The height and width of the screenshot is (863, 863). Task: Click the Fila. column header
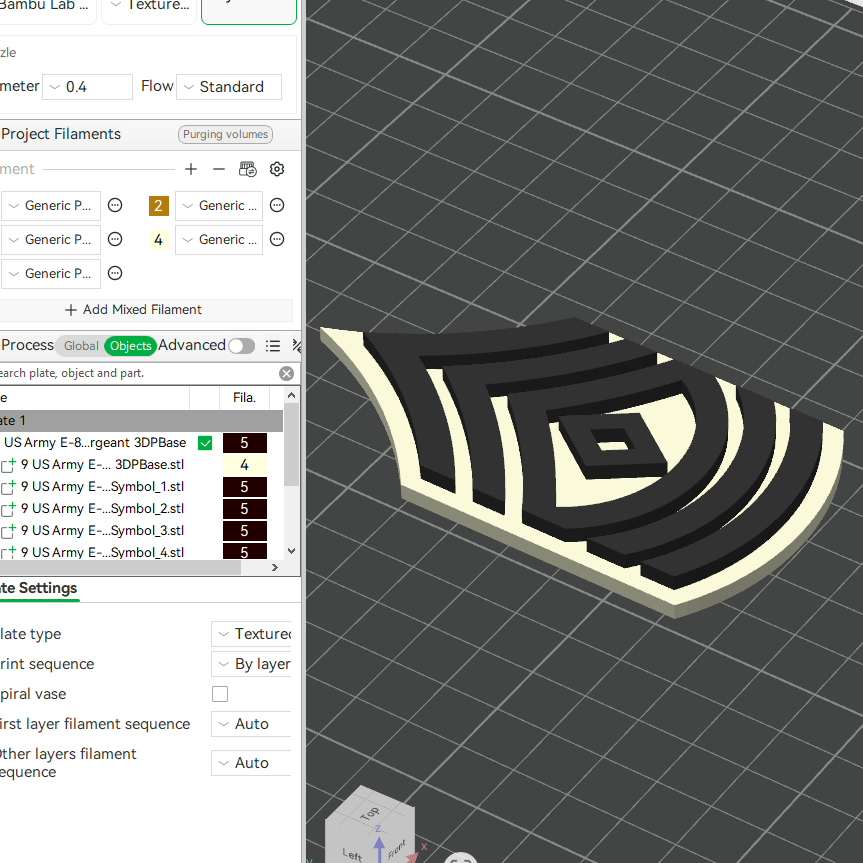pyautogui.click(x=244, y=398)
